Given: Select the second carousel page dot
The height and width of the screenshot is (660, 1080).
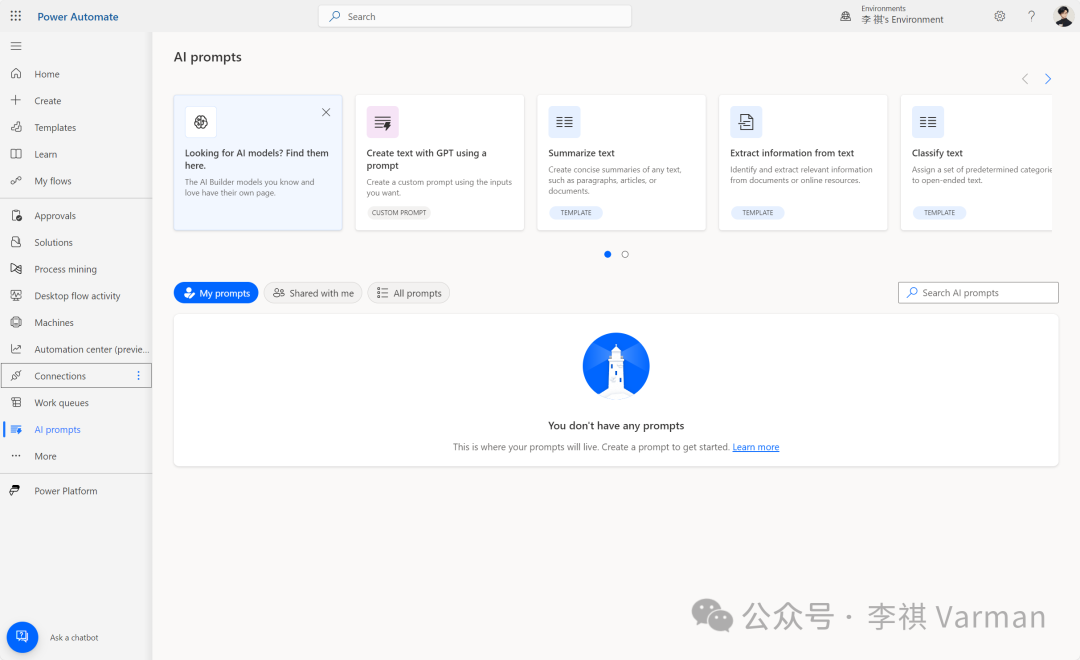Looking at the screenshot, I should [x=625, y=254].
